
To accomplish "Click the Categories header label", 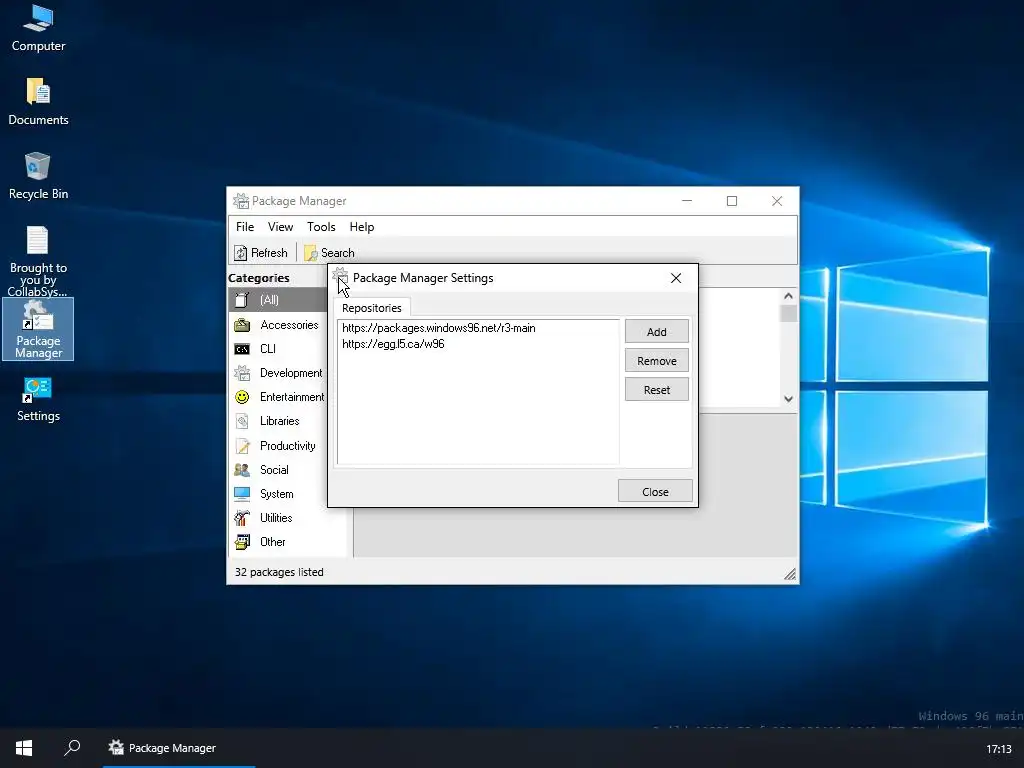I will click(x=259, y=278).
